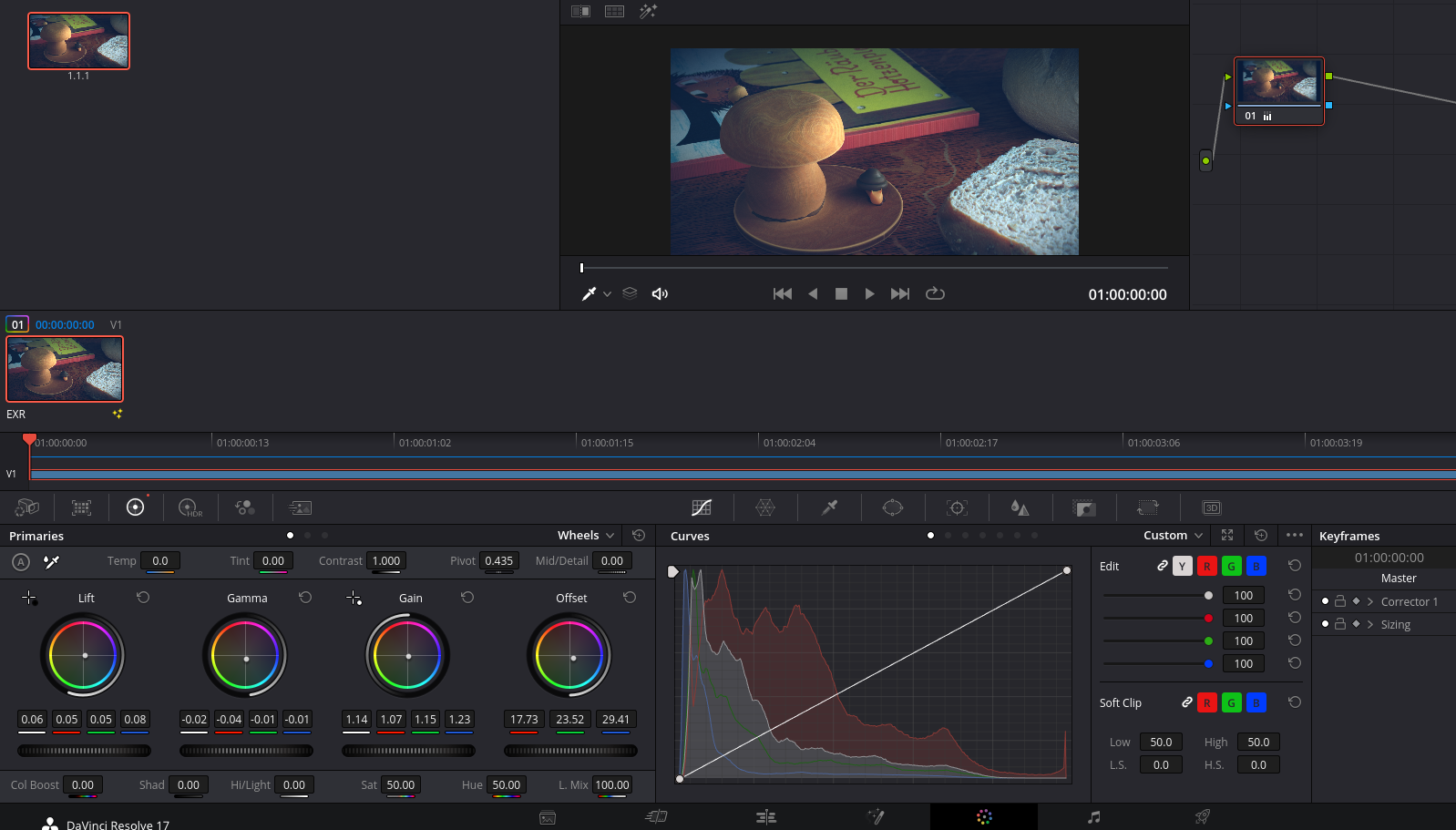The height and width of the screenshot is (830, 1456).
Task: Toggle Corrector 1 keyframe lock
Action: 1340,601
